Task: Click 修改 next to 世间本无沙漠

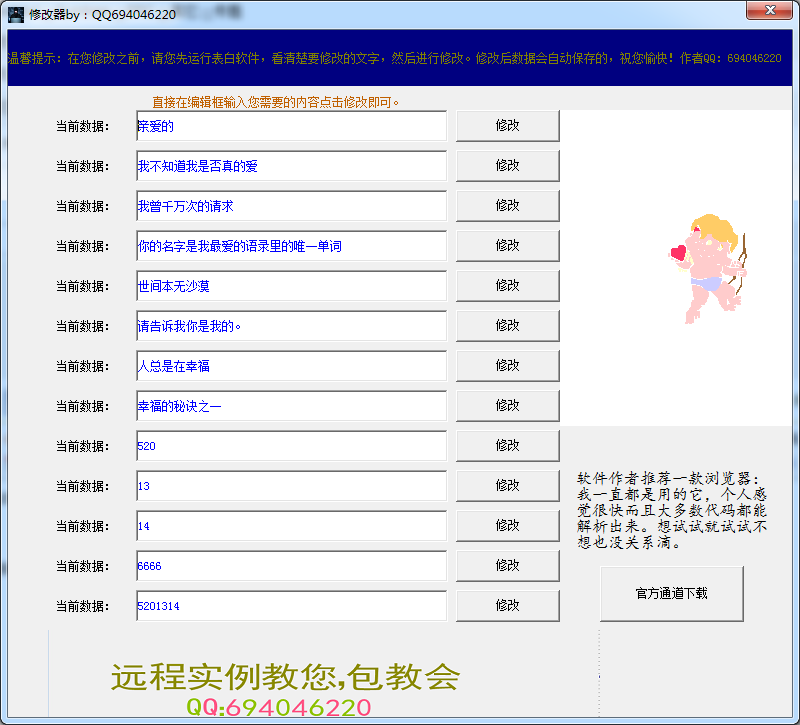Action: pos(508,286)
